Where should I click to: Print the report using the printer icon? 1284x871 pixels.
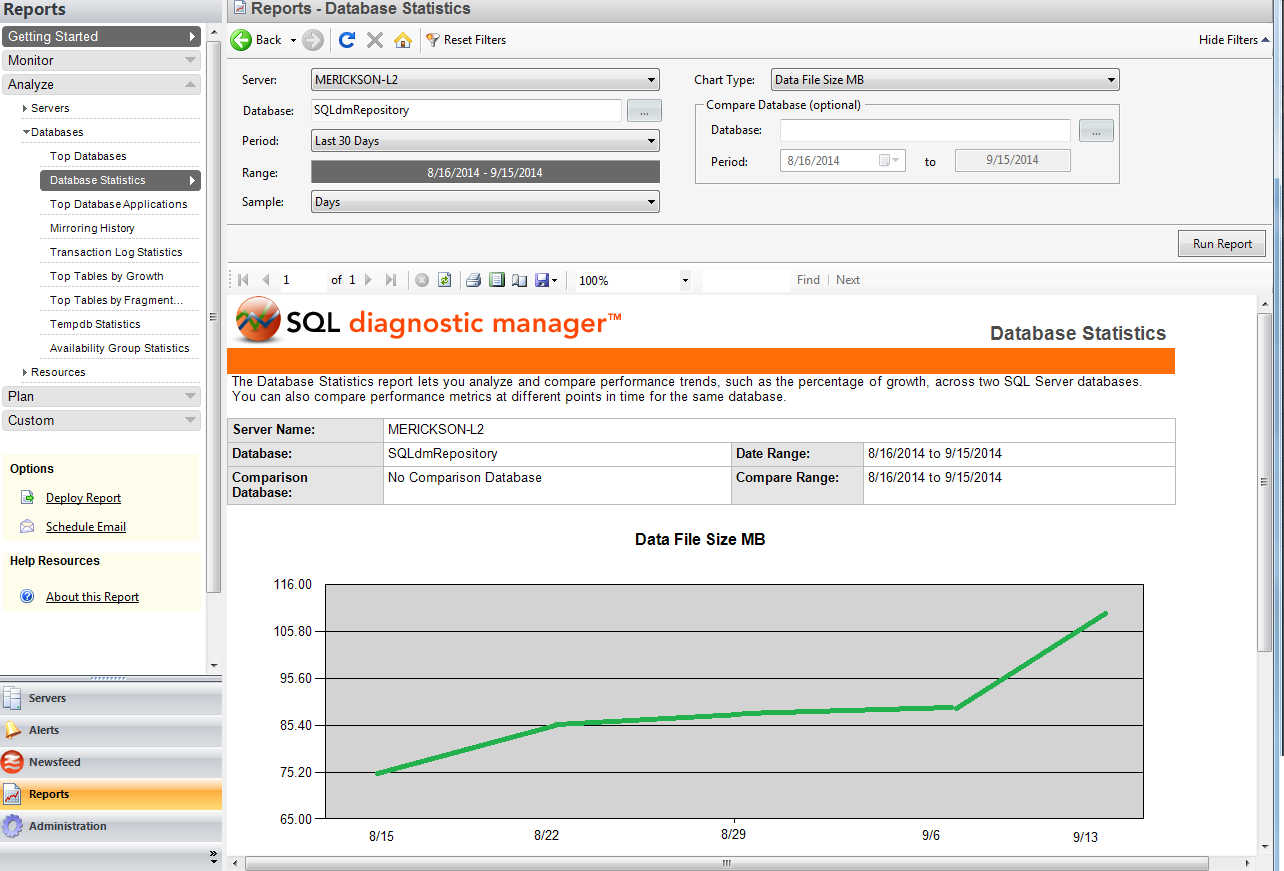475,280
